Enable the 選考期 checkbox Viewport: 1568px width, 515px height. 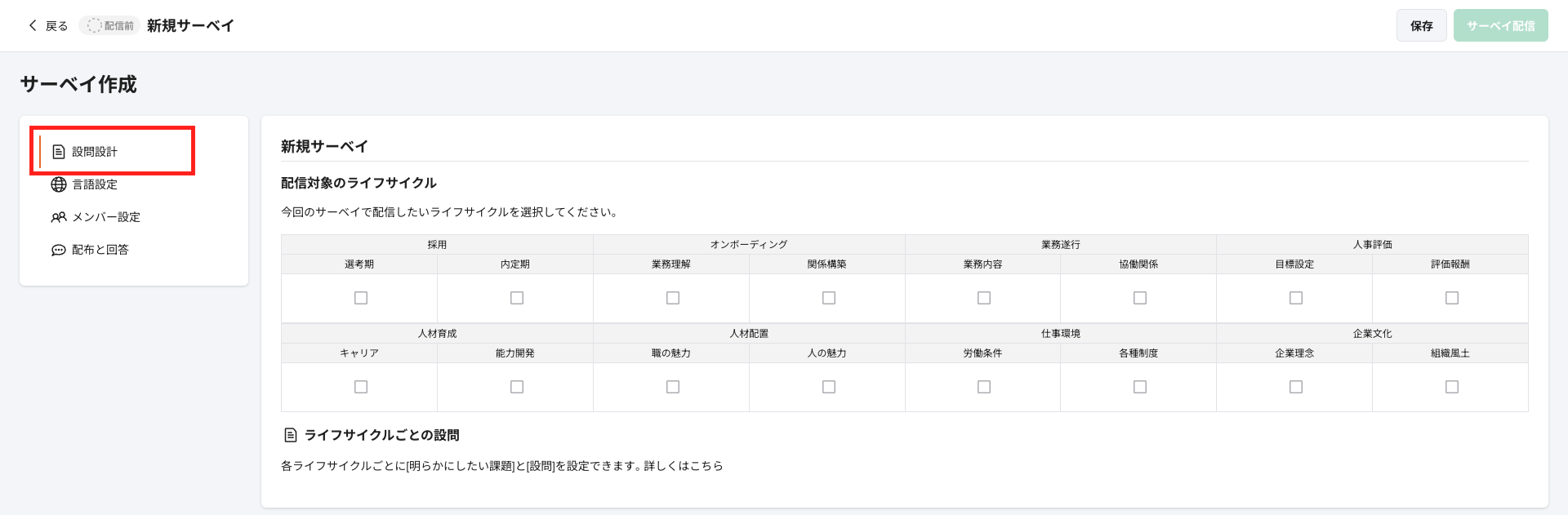click(361, 298)
